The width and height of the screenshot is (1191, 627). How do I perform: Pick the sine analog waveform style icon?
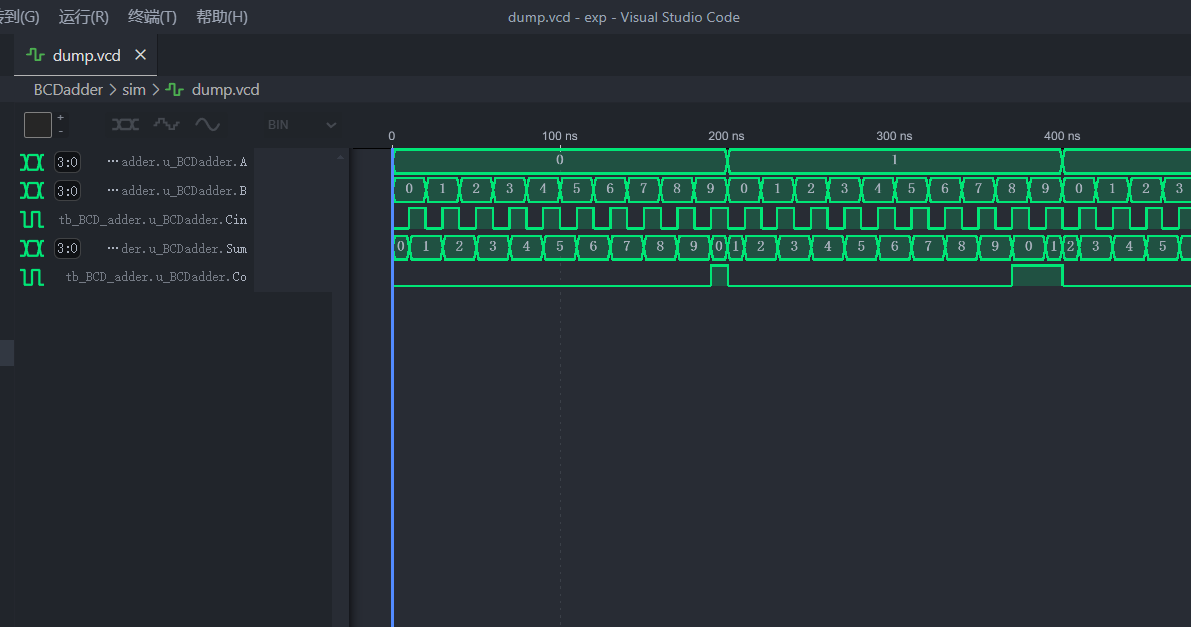pyautogui.click(x=207, y=125)
